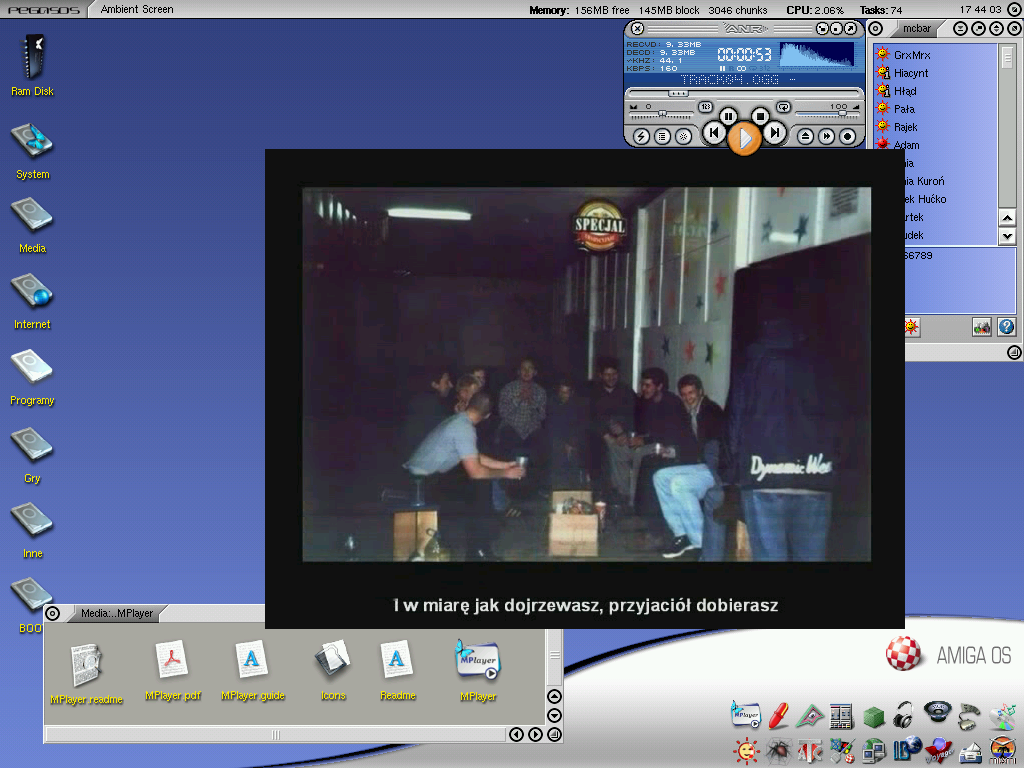This screenshot has height=768, width=1024.
Task: Click the ANR volume slider
Action: coord(827,114)
